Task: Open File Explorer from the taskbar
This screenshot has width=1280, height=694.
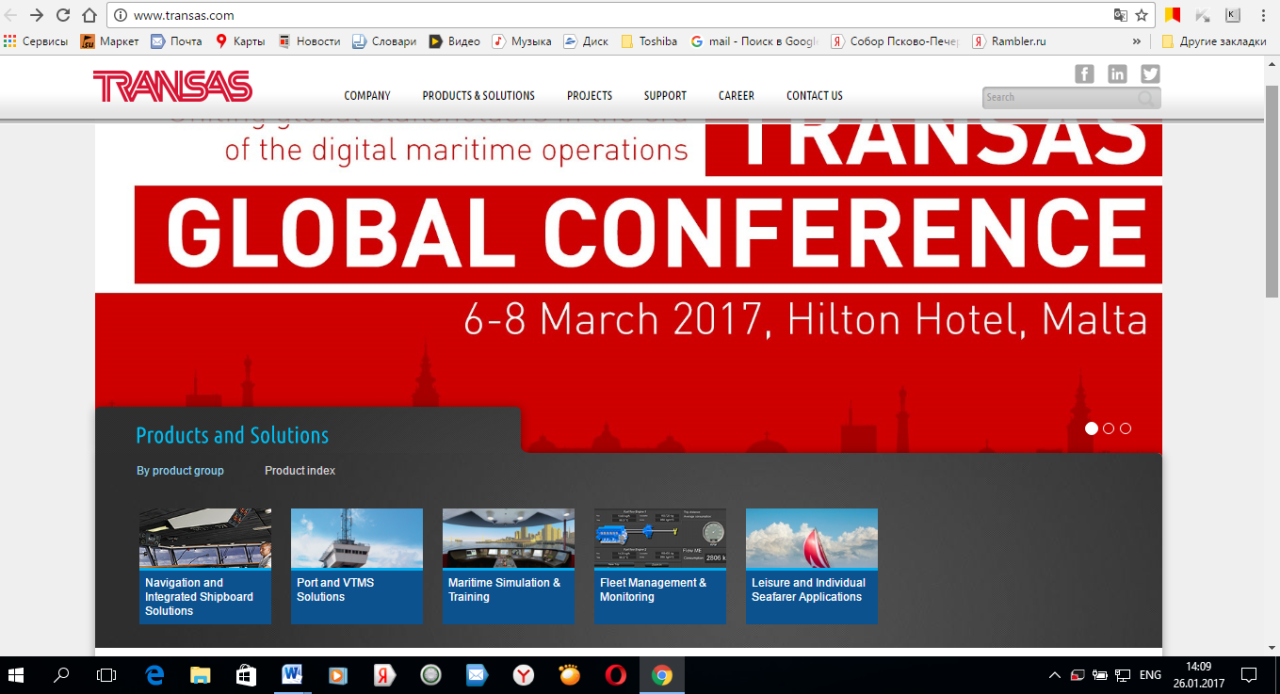Action: [x=200, y=675]
